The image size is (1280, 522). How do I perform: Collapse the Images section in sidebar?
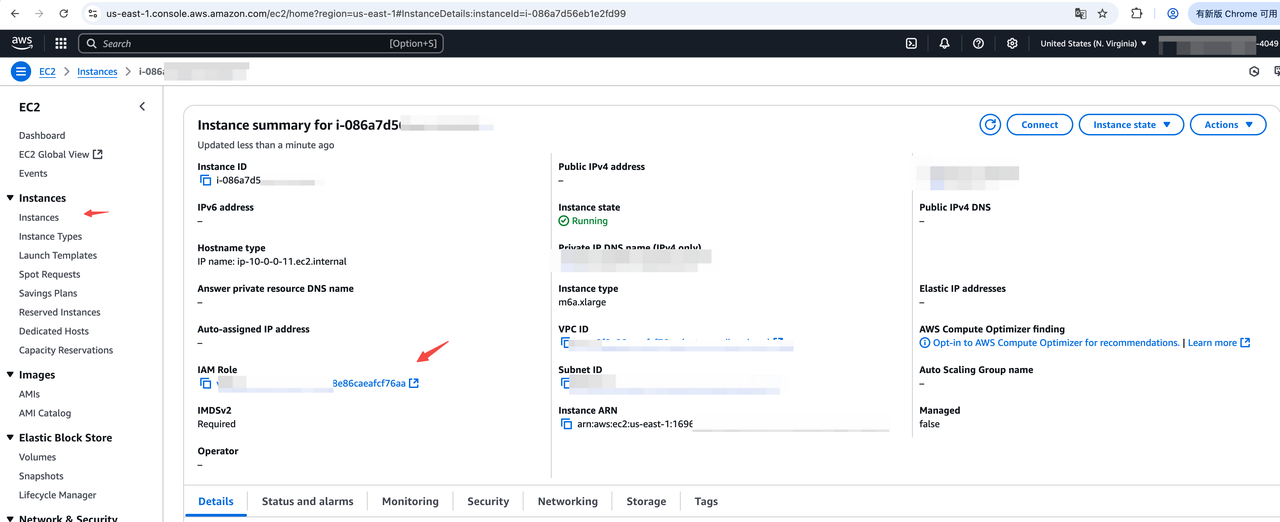click(x=10, y=375)
